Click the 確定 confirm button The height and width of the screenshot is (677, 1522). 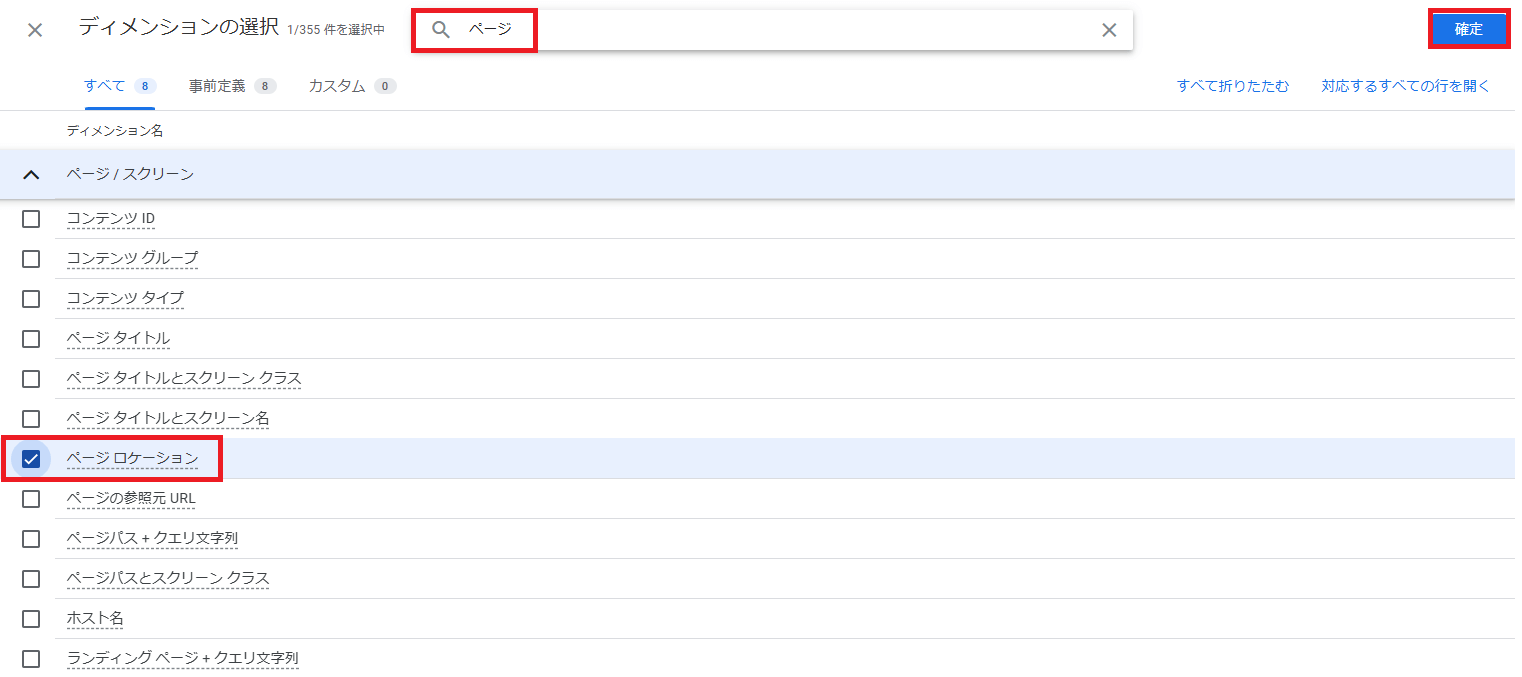pyautogui.click(x=1468, y=29)
